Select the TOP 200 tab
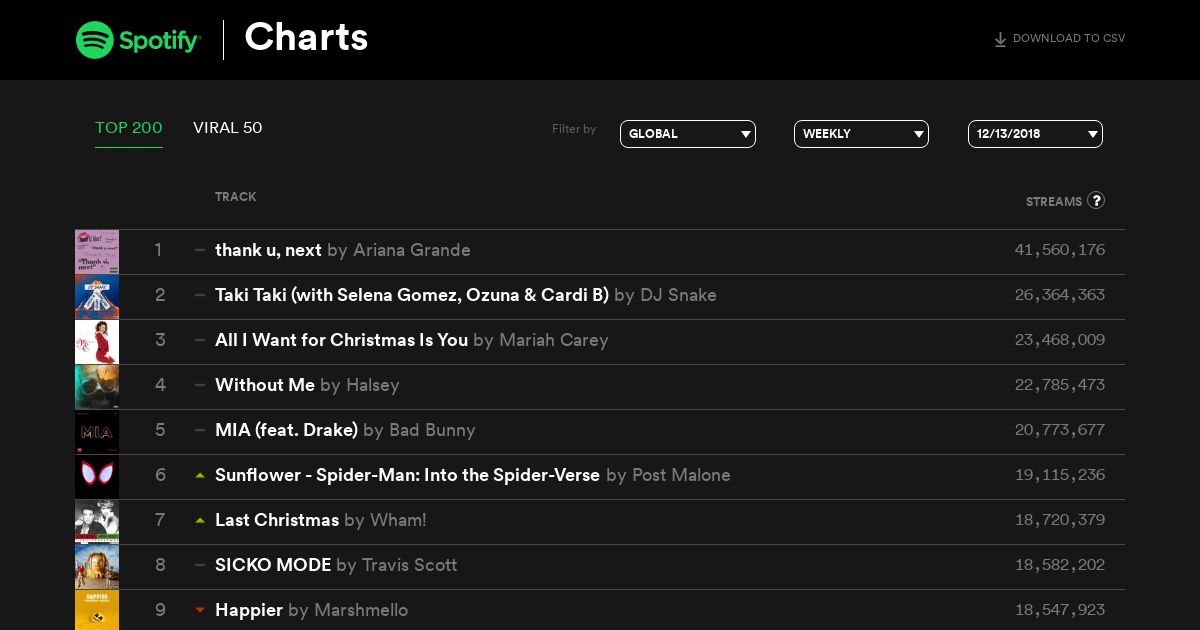The width and height of the screenshot is (1200, 630). 129,128
